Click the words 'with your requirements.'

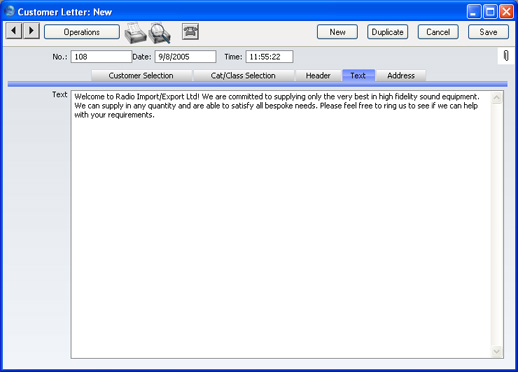[x=114, y=115]
